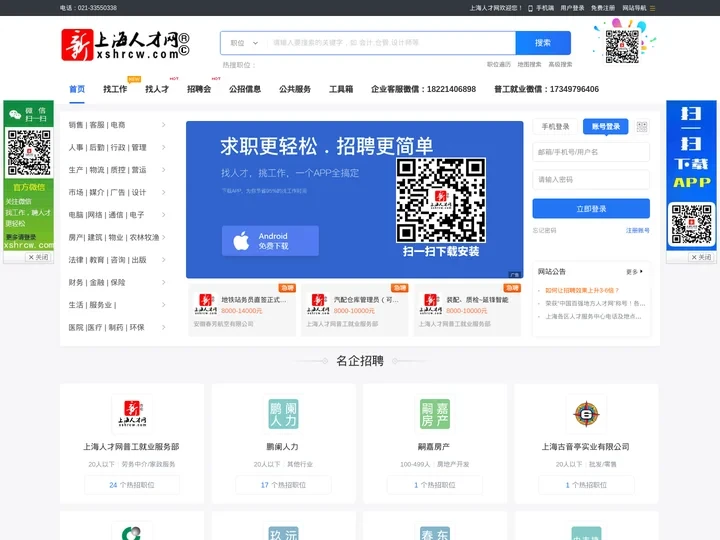Open the 网站导航 hamburger menu icon
The width and height of the screenshot is (720, 540).
tap(652, 8)
